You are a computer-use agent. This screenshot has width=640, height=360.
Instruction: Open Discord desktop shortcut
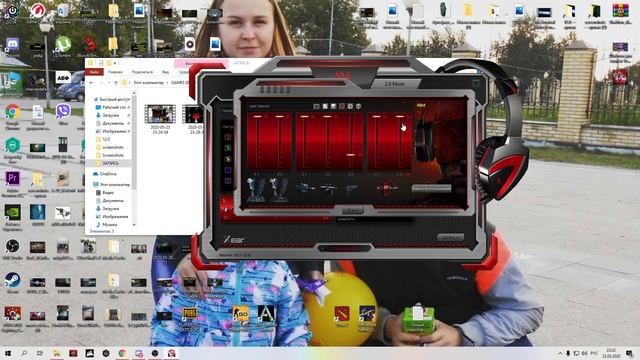(x=13, y=47)
